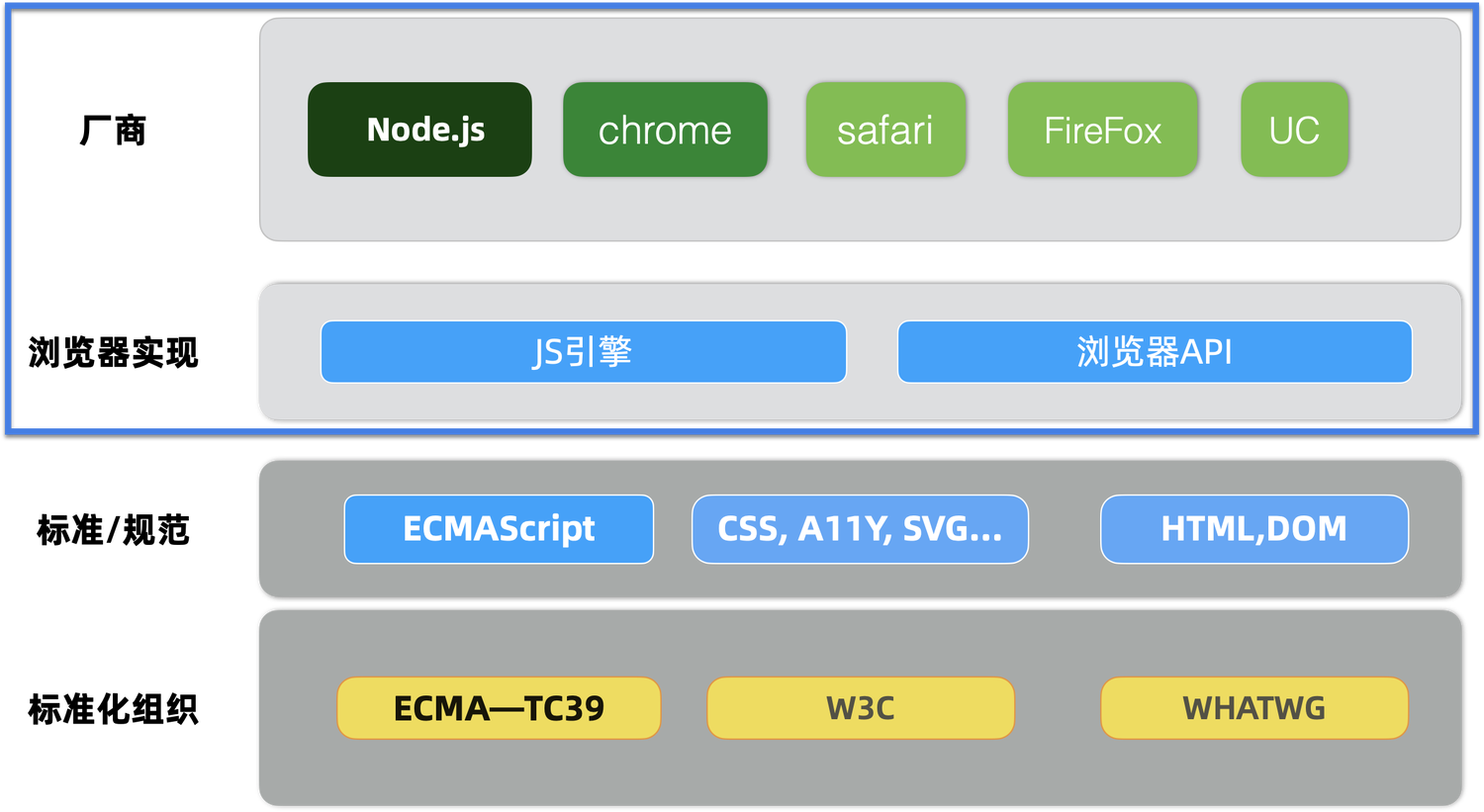Image resolution: width=1484 pixels, height=812 pixels.
Task: Click the yellow ECMA—TC39 box
Action: [x=499, y=708]
